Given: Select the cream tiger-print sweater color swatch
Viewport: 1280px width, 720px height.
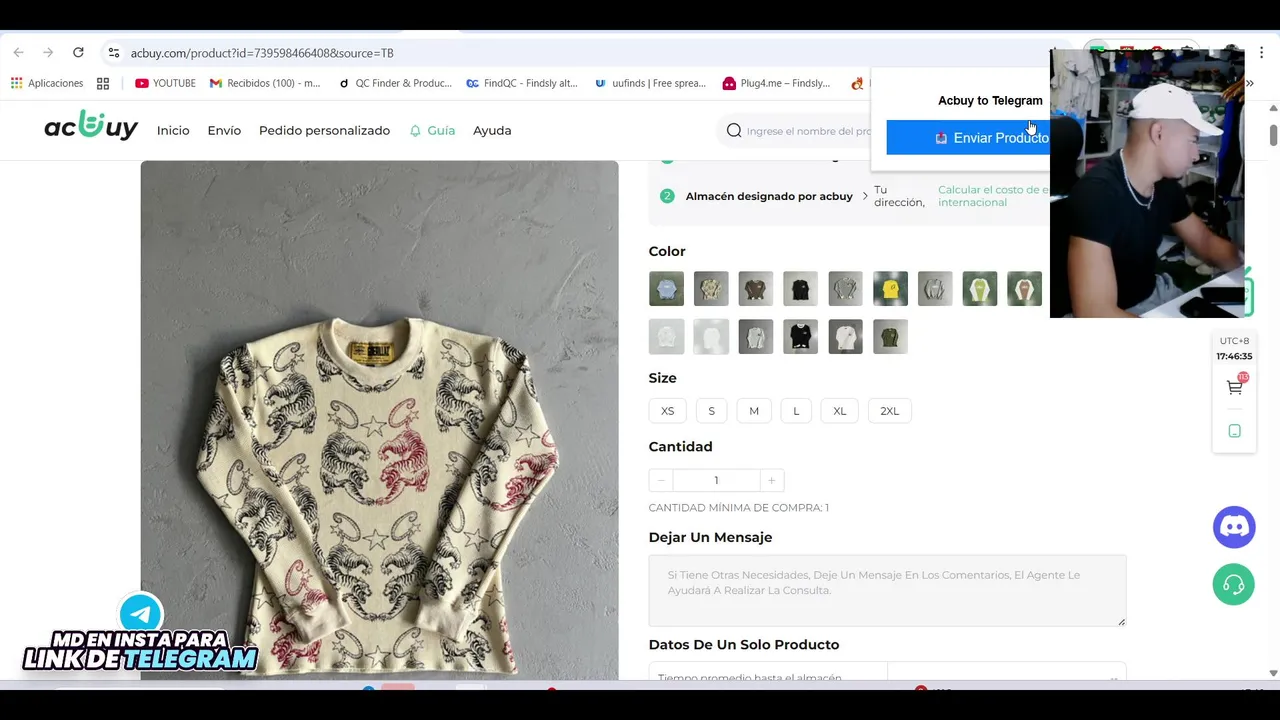Looking at the screenshot, I should coord(711,289).
